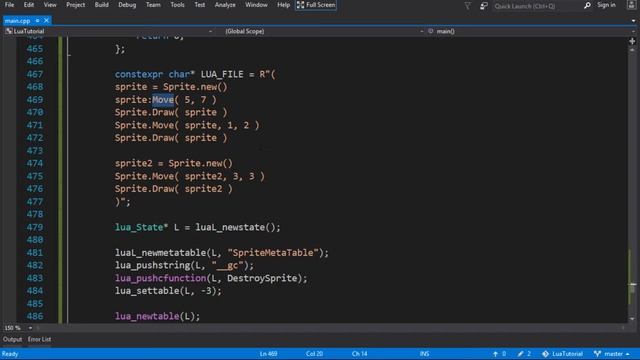Click lua_State type on line 479
The width and height of the screenshot is (640, 360).
pyautogui.click(x=139, y=227)
